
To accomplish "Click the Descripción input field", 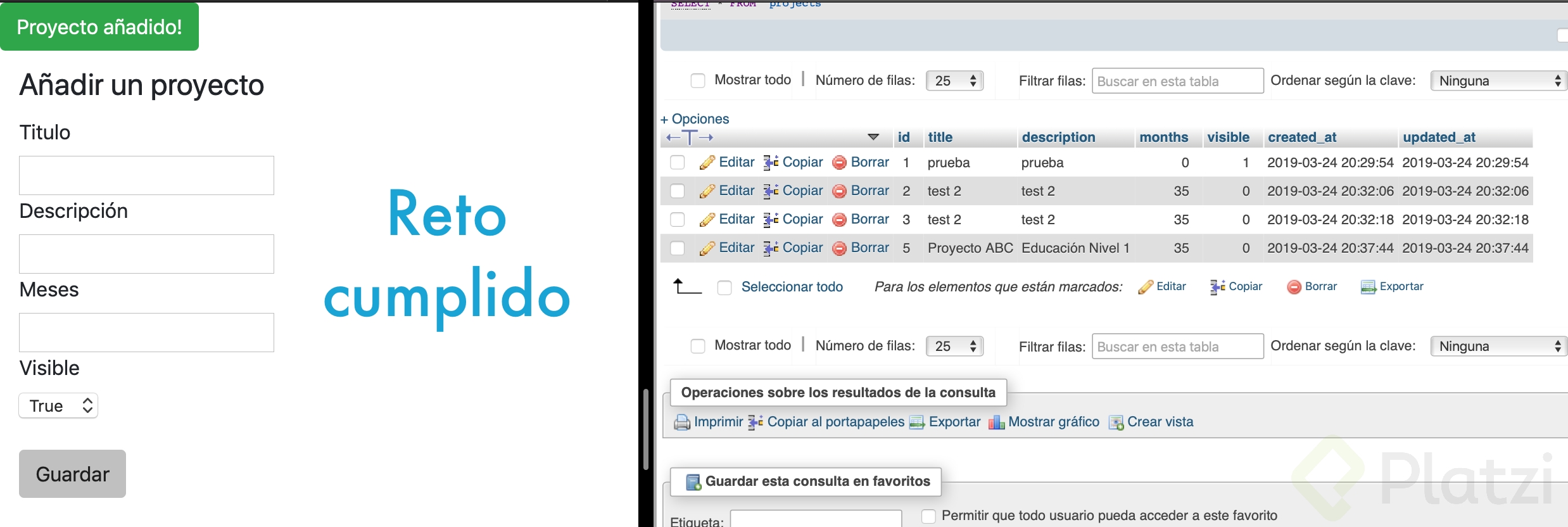I will click(146, 254).
